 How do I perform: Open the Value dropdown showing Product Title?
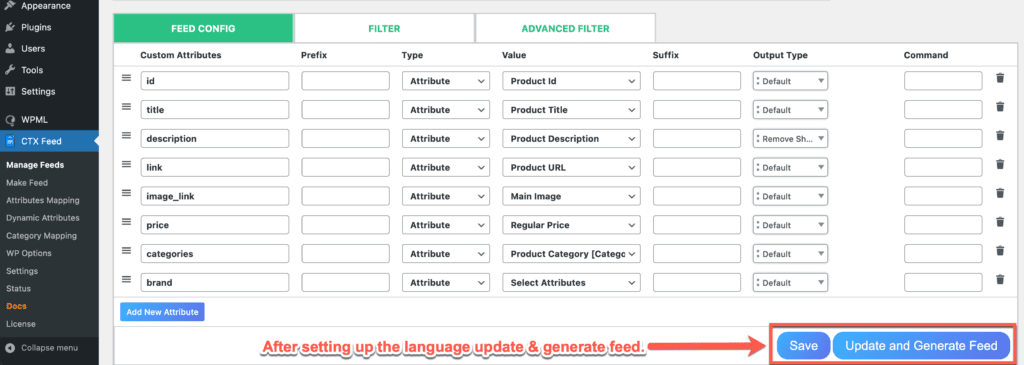click(x=571, y=110)
